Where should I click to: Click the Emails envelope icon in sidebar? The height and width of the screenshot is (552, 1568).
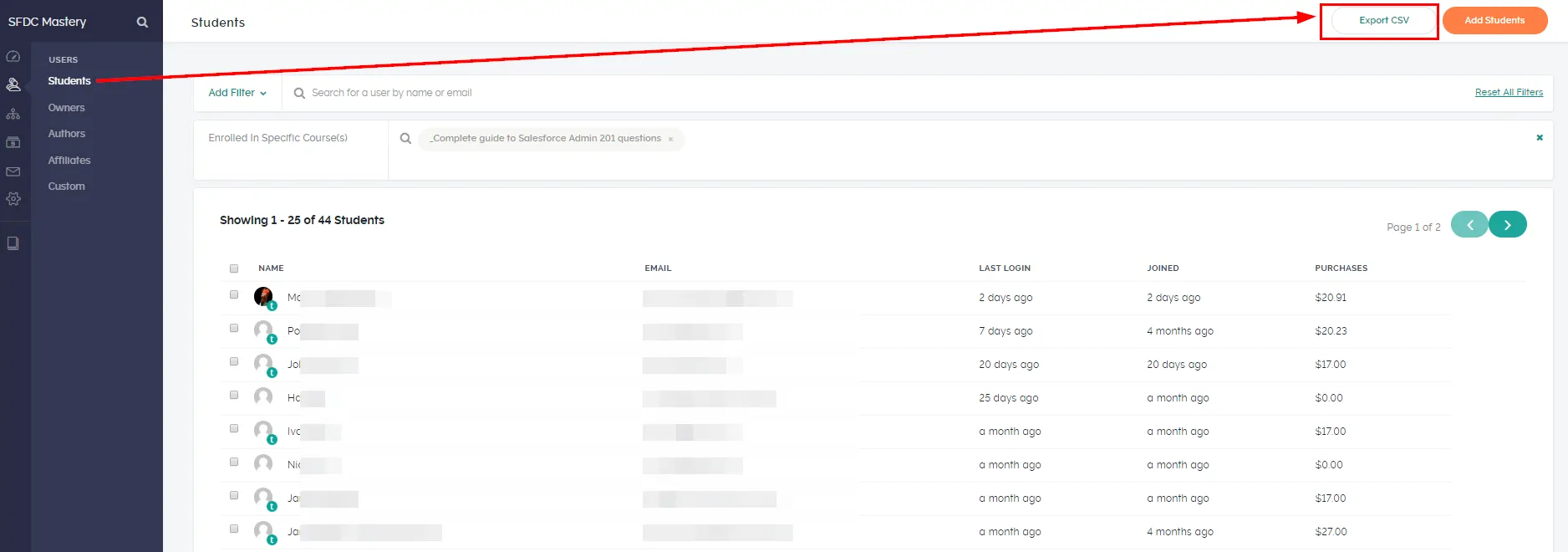(13, 171)
